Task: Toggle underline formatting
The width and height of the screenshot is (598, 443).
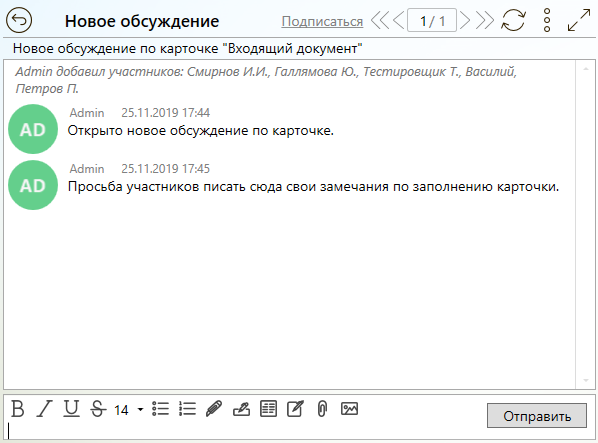Action: click(x=71, y=409)
